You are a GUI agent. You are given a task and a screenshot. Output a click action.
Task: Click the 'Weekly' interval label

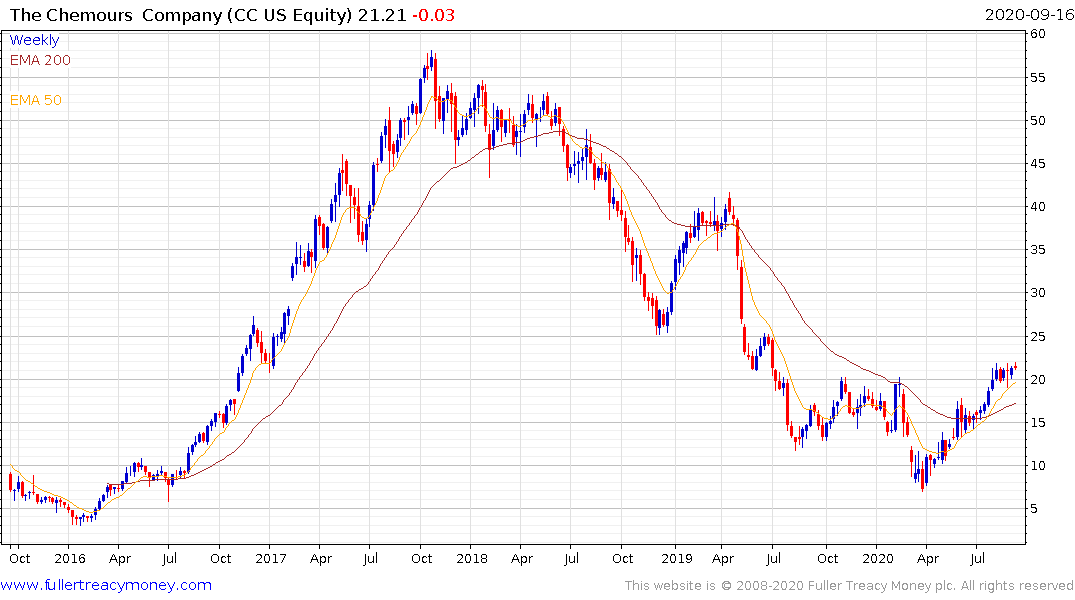tap(34, 40)
